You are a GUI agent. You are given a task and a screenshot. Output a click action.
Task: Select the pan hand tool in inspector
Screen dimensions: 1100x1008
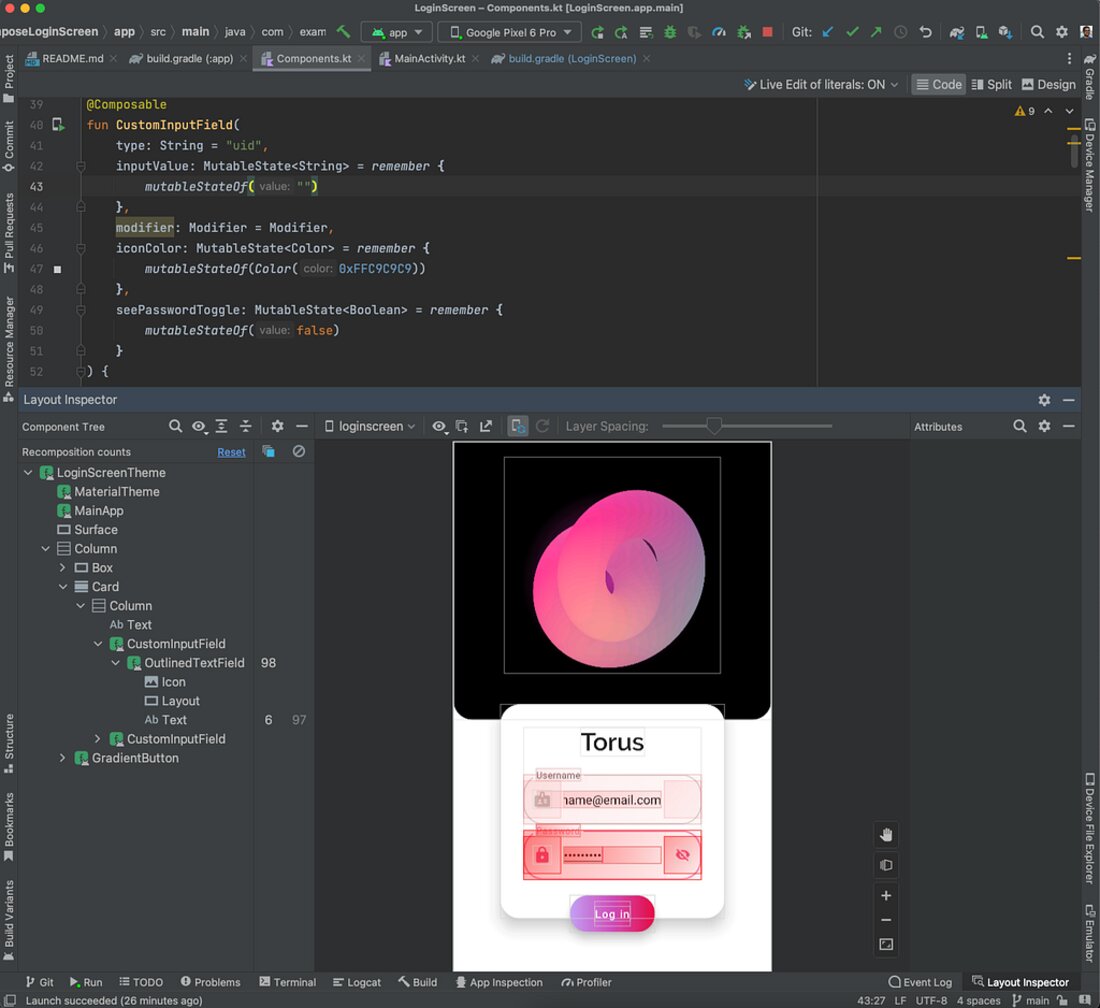click(x=886, y=835)
